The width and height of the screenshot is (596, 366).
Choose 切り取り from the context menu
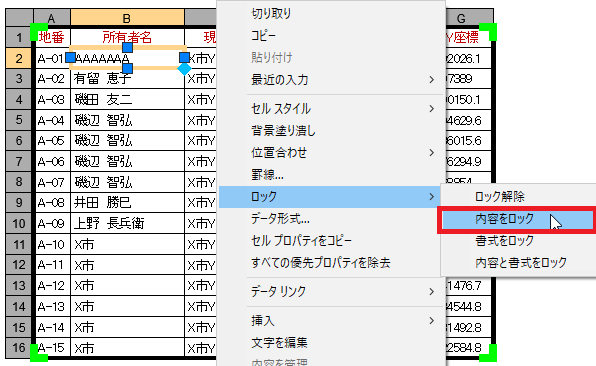coord(331,14)
